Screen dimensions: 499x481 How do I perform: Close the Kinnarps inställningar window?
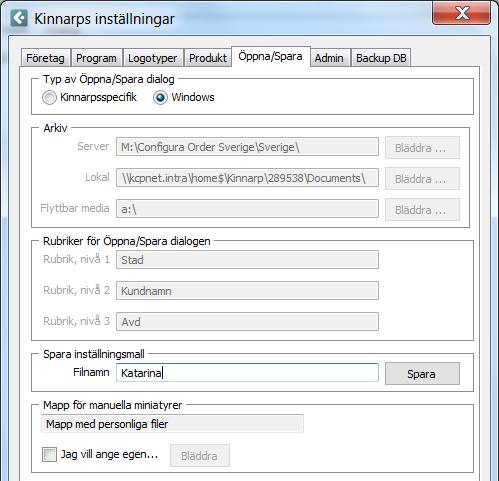(461, 13)
